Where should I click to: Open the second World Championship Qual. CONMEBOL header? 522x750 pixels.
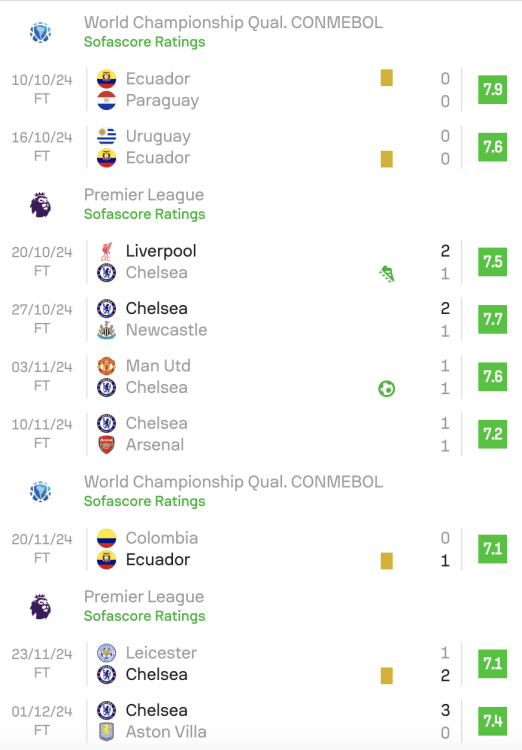(233, 482)
